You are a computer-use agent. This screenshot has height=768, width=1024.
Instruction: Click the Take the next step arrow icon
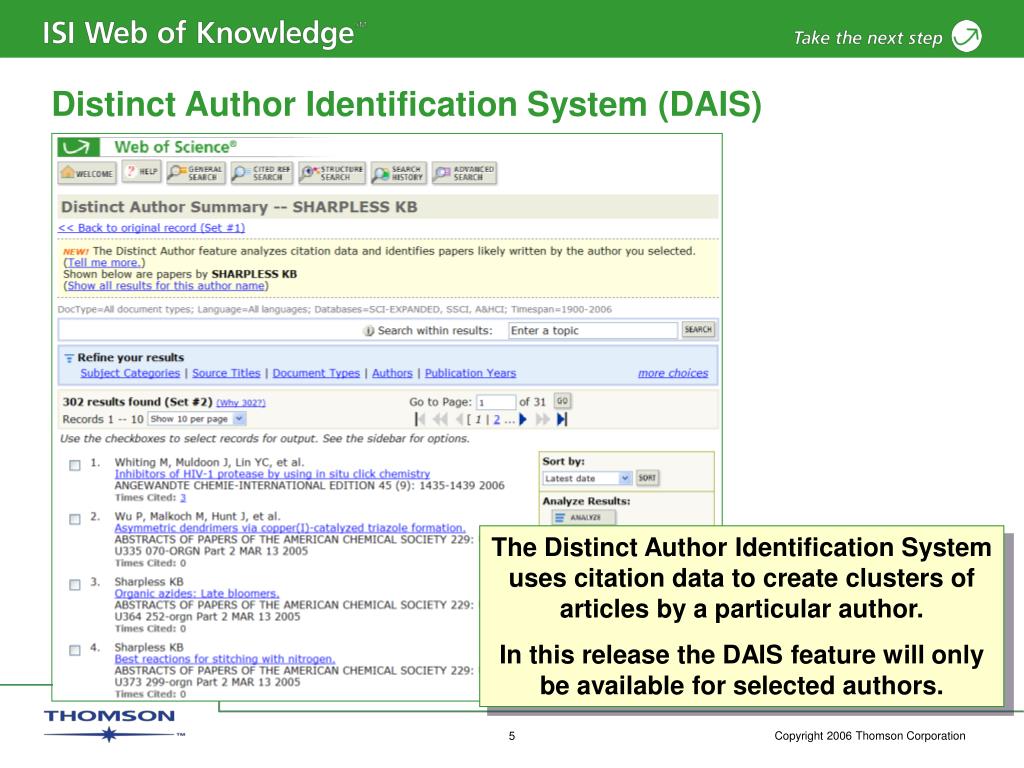967,36
